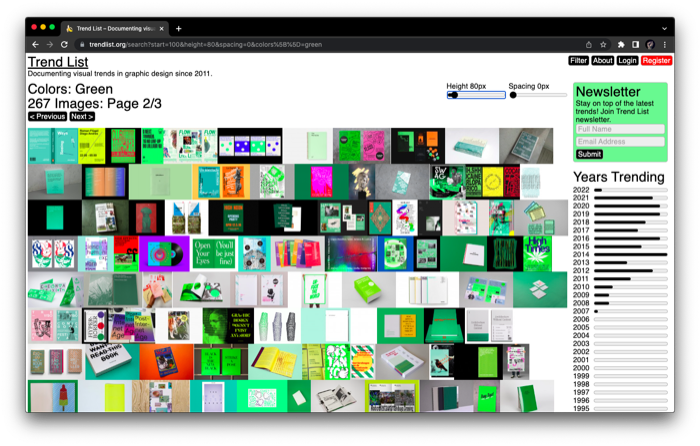Select year 2007 in Years Trending
Image resolution: width=700 pixels, height=446 pixels.
(x=581, y=311)
